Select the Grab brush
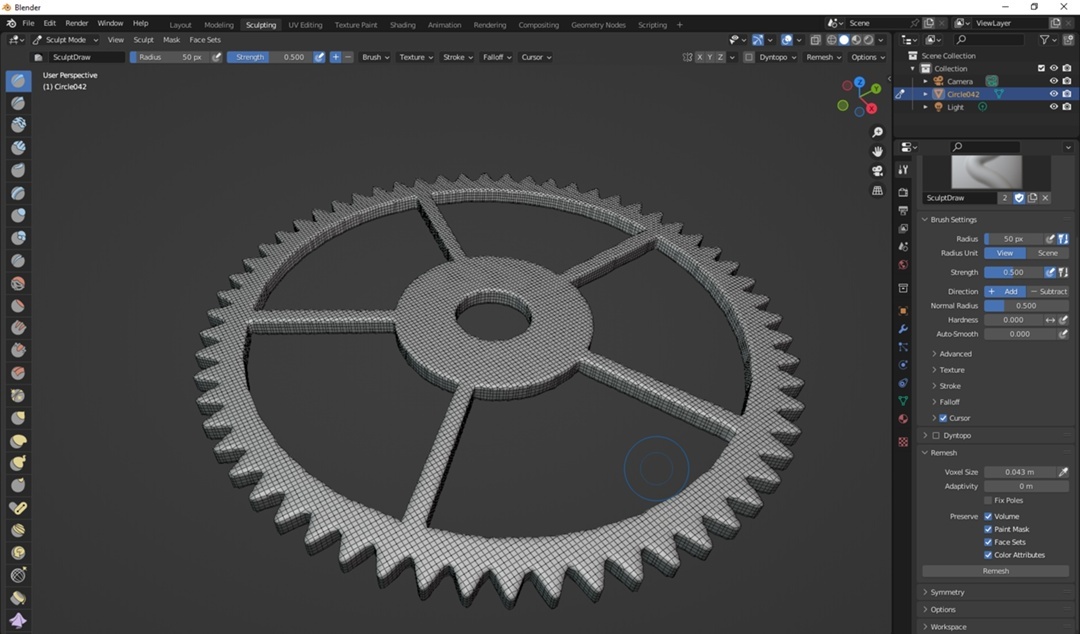 [19, 418]
